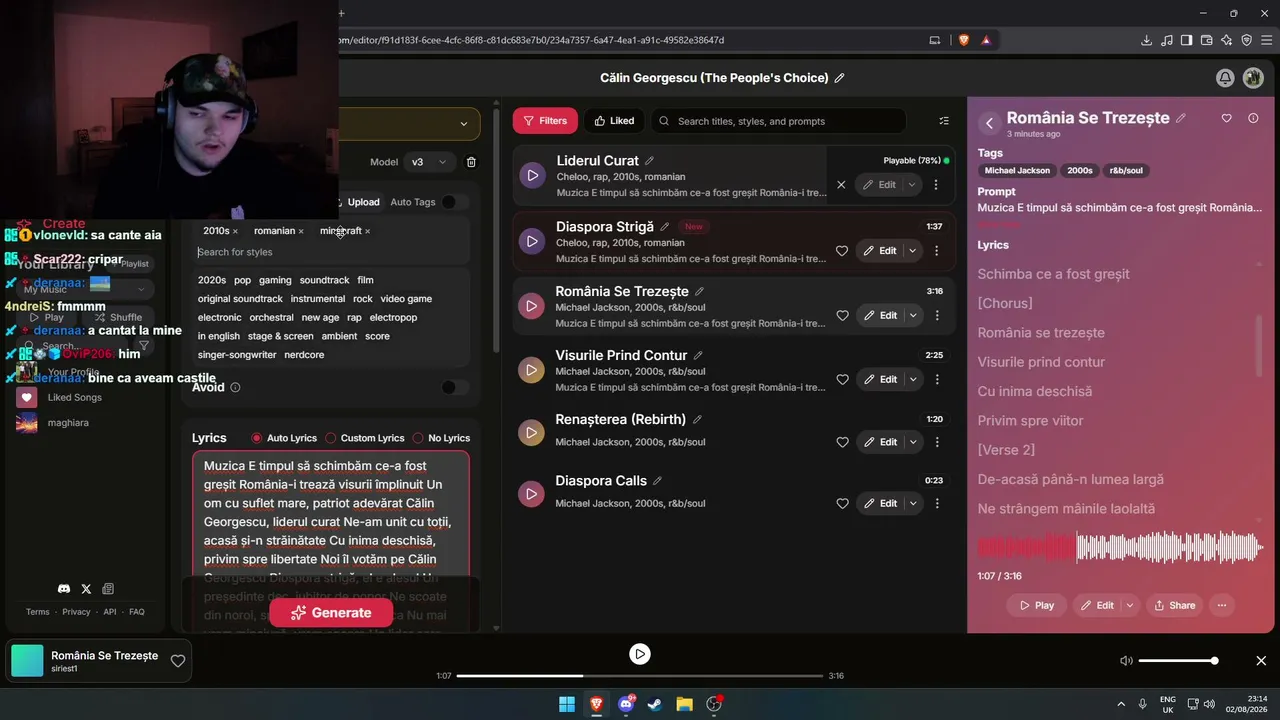Expand the Edit dropdown for Diaspora Calls
Image resolution: width=1280 pixels, height=720 pixels.
(x=913, y=503)
